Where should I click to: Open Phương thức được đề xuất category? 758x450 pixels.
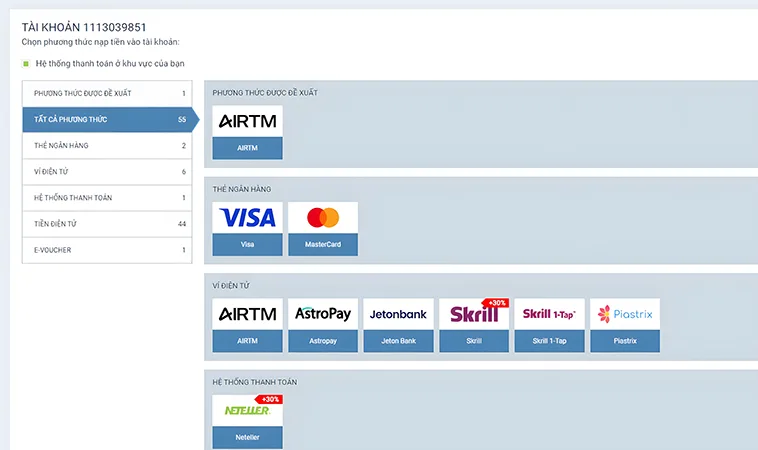click(107, 93)
